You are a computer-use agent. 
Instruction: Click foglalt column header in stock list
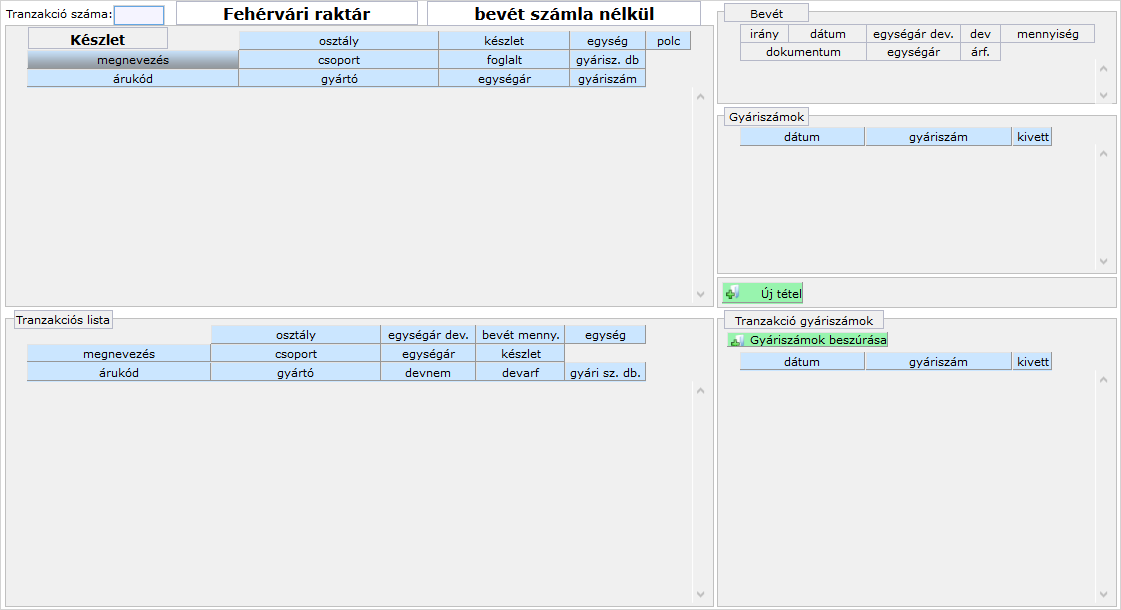(x=504, y=60)
